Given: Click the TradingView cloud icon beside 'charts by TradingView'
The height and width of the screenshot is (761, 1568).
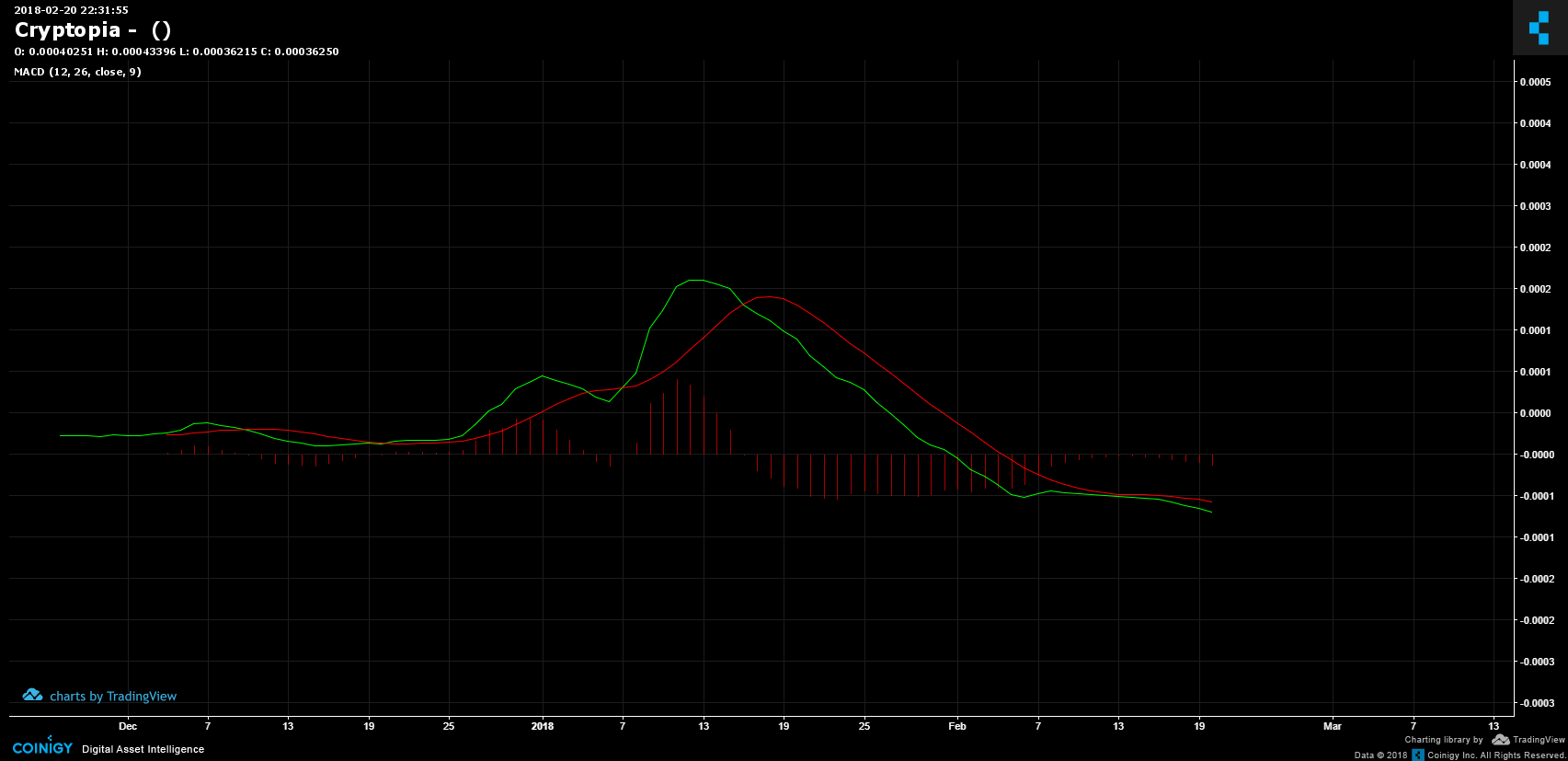Looking at the screenshot, I should click(32, 695).
